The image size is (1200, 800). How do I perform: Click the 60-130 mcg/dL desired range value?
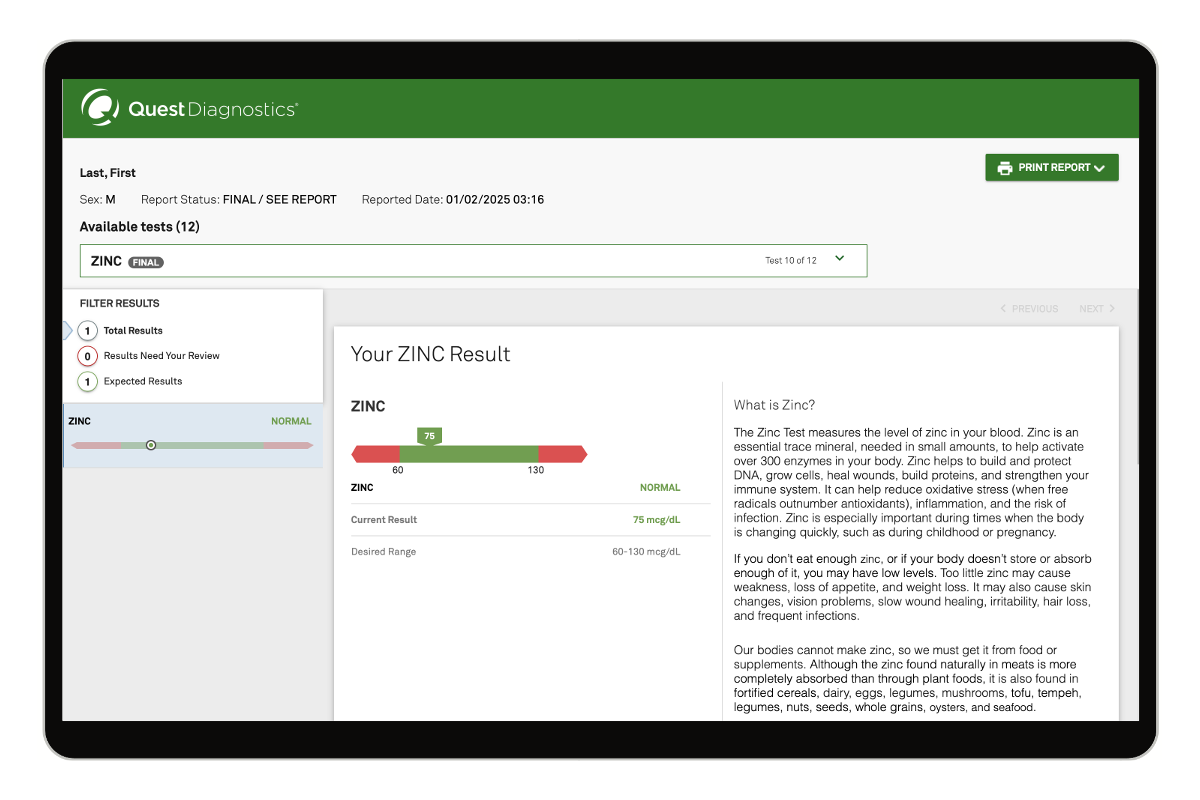(646, 552)
